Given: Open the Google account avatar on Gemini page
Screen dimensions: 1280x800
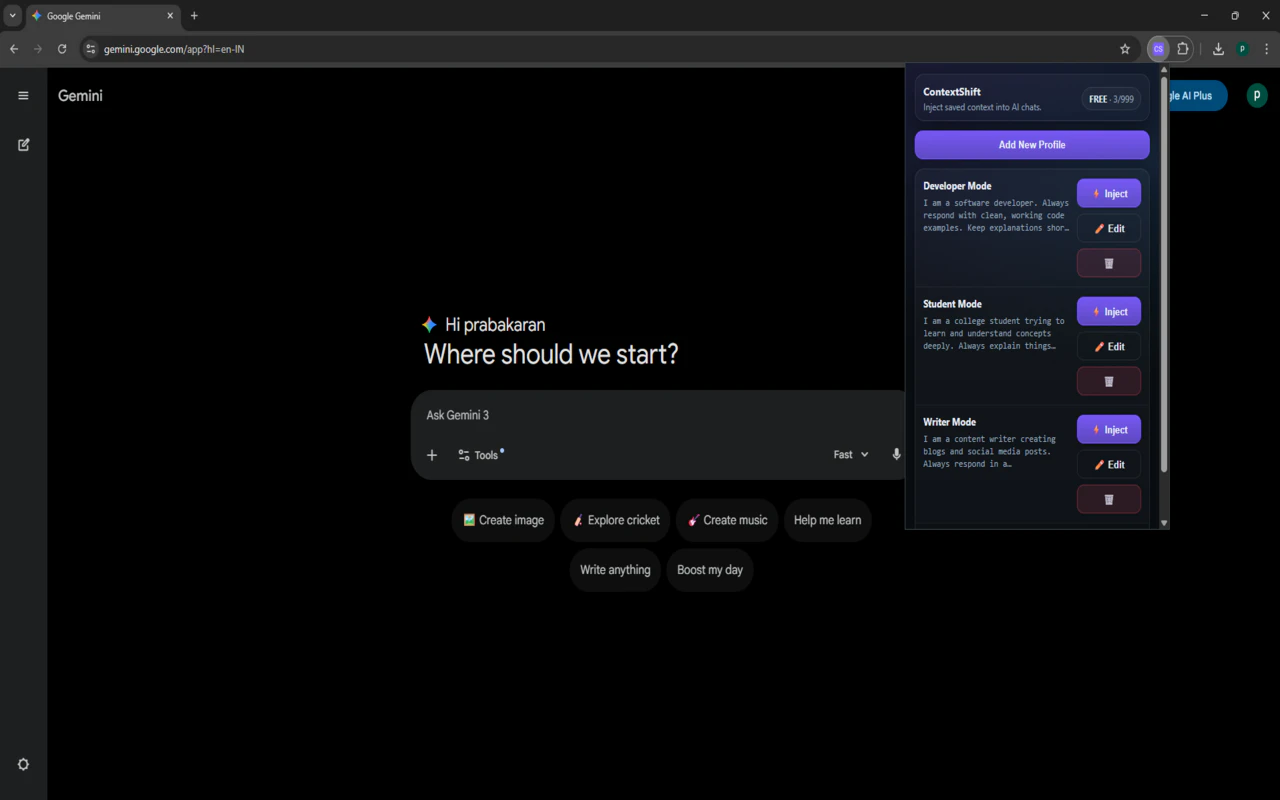Looking at the screenshot, I should 1257,96.
